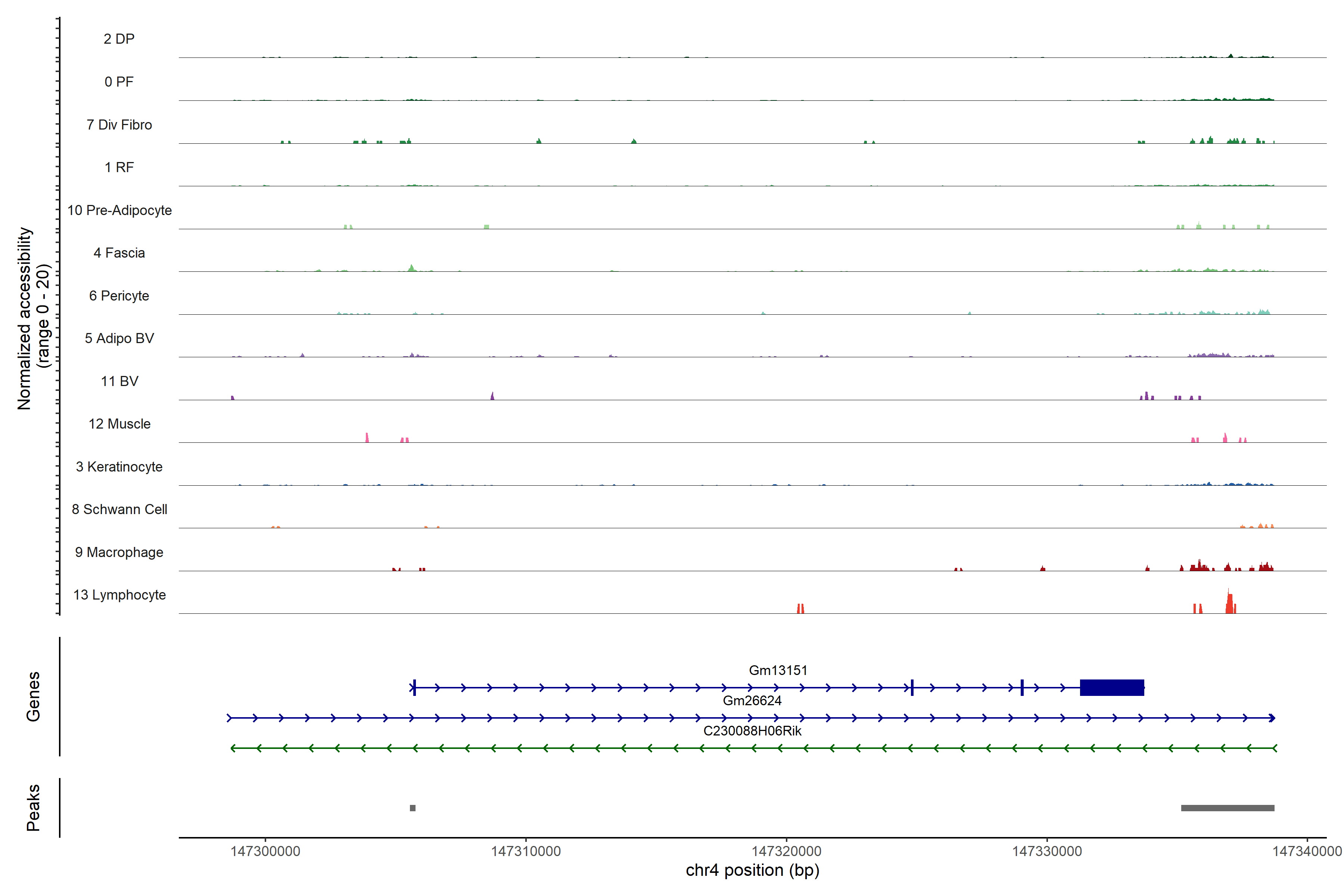Screen dimensions: 1344x896
Task: Click the Gm26624 gene label
Action: click(752, 701)
